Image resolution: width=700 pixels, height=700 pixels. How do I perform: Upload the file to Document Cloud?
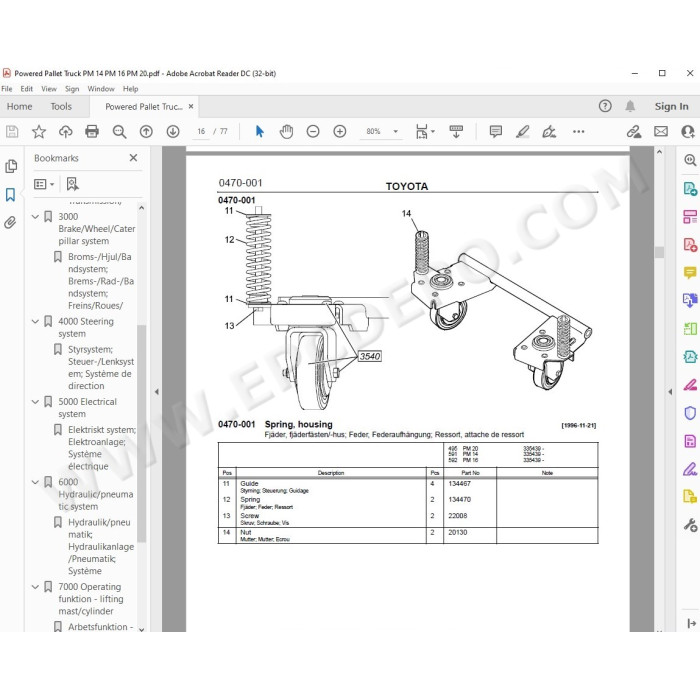click(66, 131)
